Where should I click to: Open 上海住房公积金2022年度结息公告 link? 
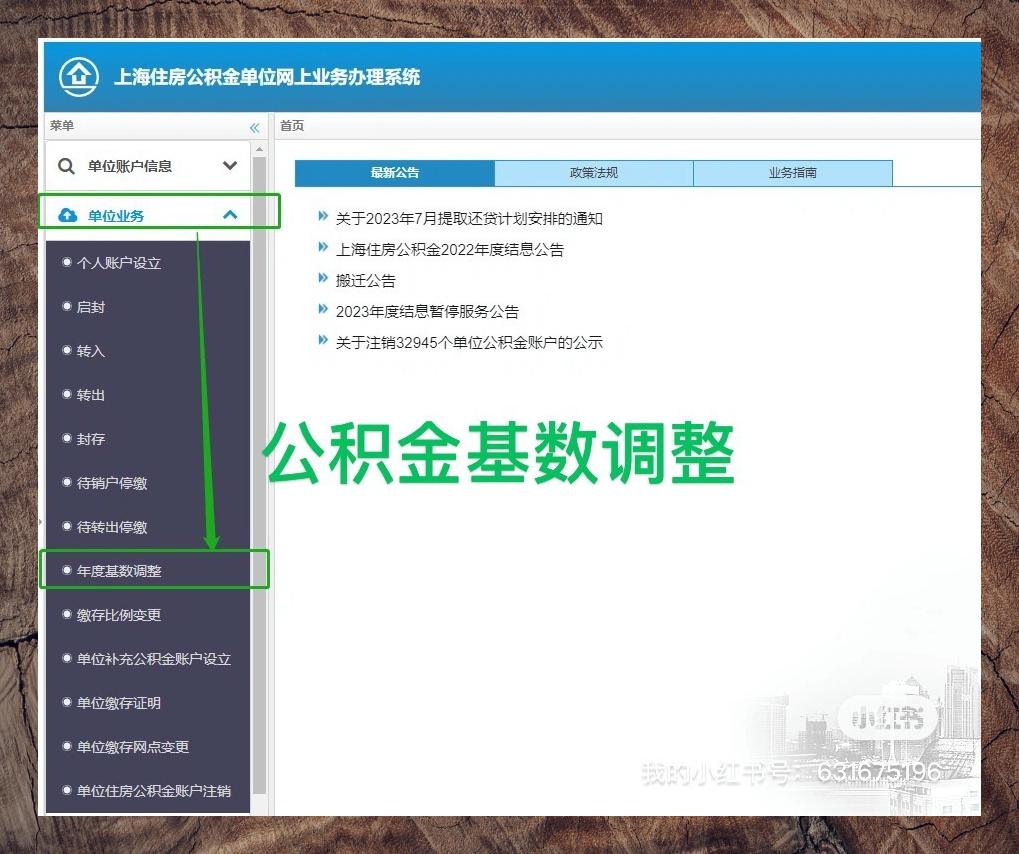point(450,250)
